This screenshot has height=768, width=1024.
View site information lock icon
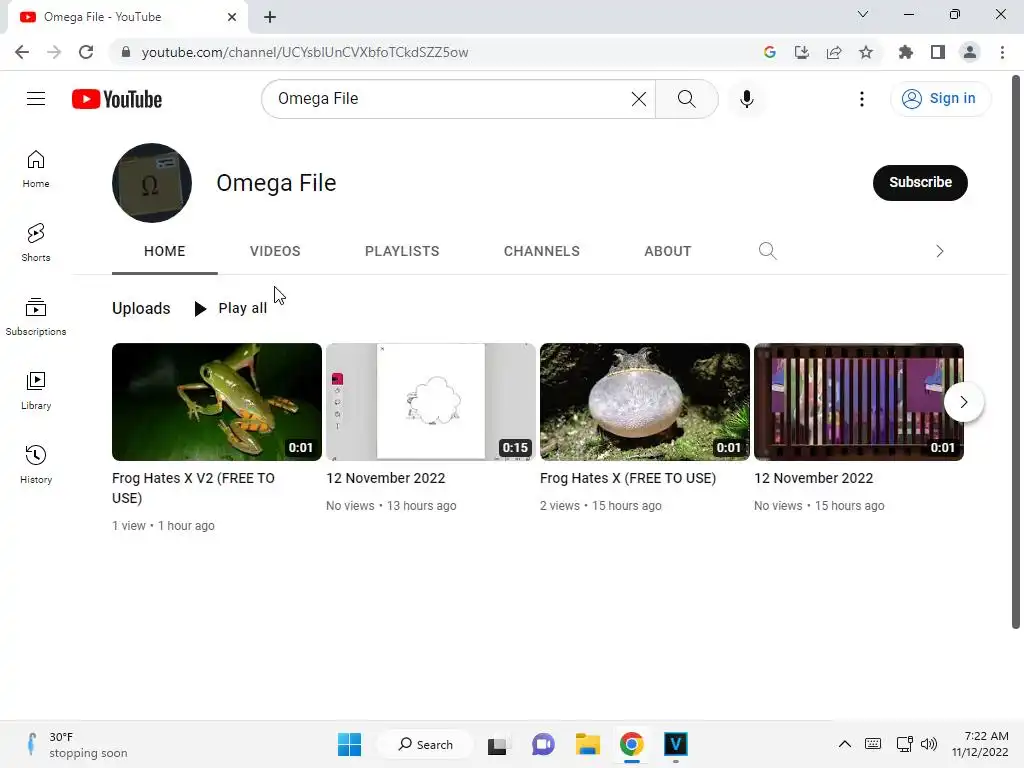coord(125,52)
